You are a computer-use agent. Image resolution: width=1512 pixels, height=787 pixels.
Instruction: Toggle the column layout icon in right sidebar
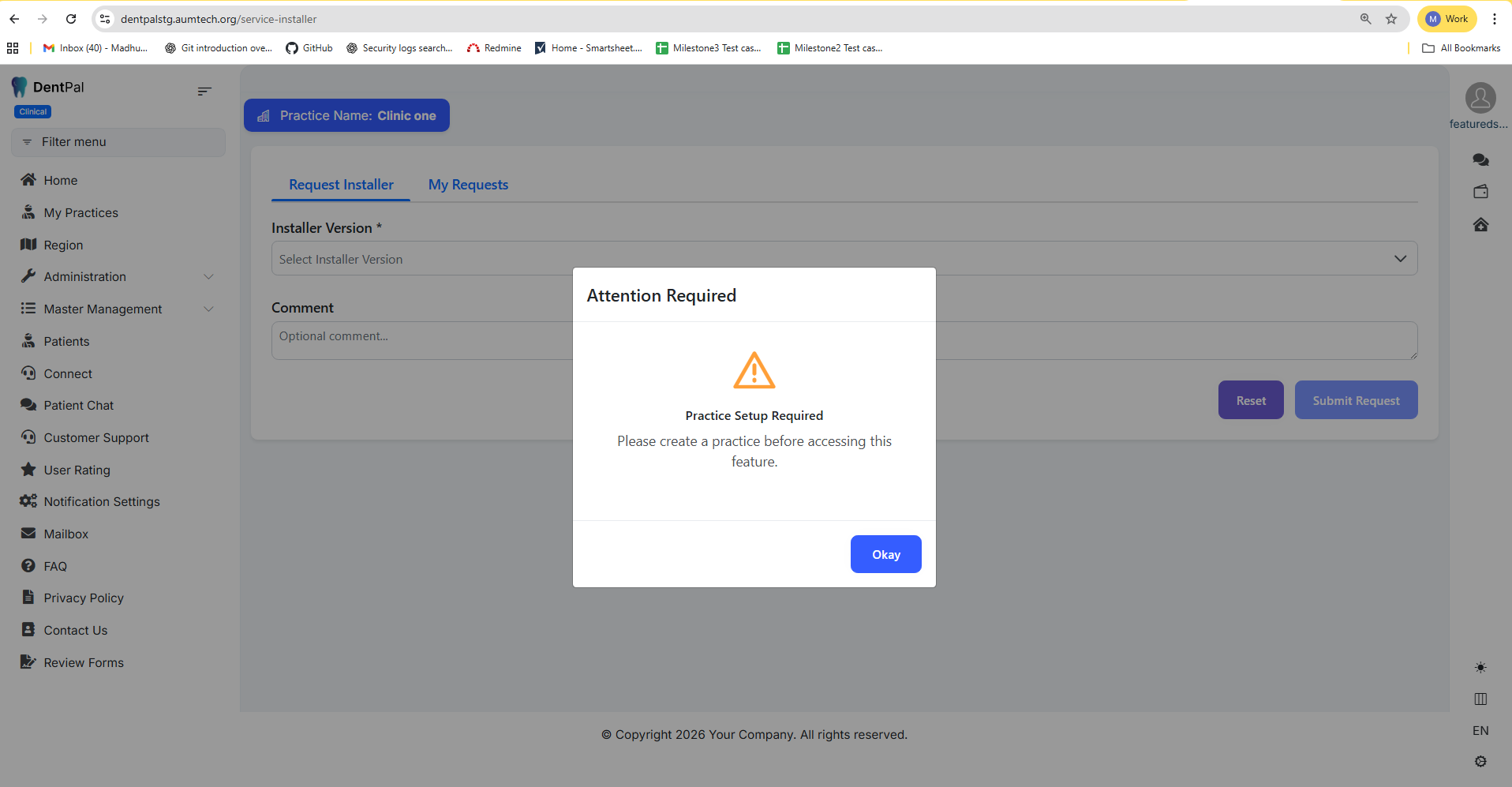pos(1480,699)
